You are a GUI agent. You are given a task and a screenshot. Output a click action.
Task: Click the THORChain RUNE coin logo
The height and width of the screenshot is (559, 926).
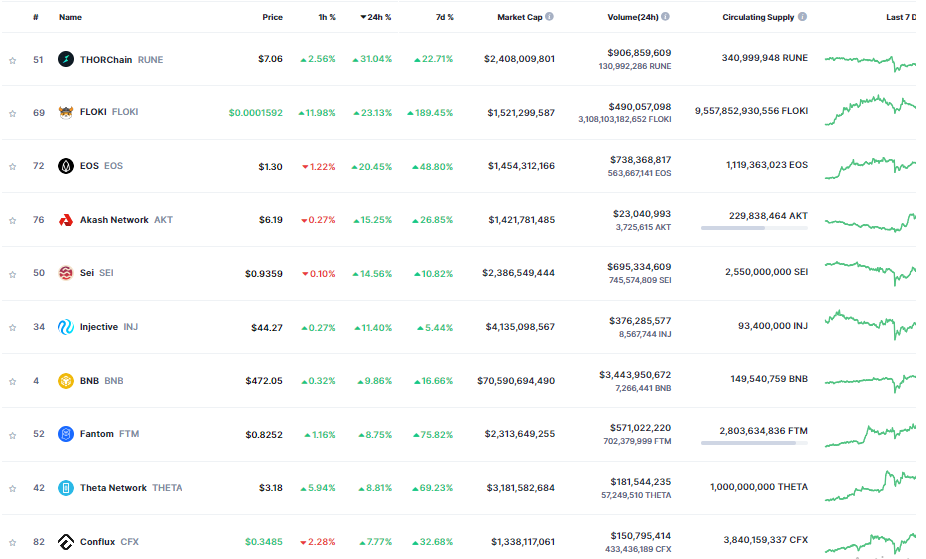pos(66,59)
